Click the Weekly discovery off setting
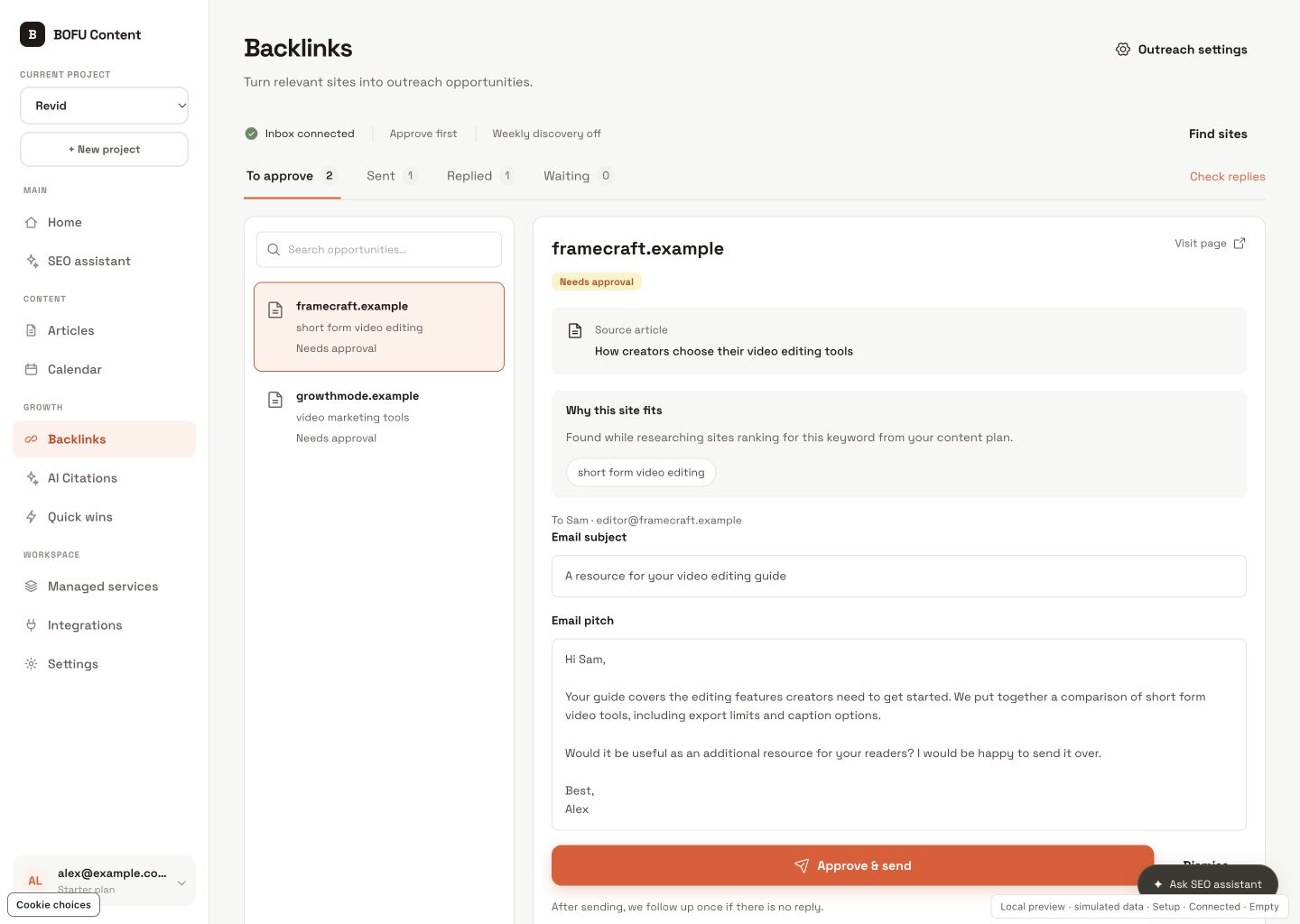1300x924 pixels. tap(546, 134)
